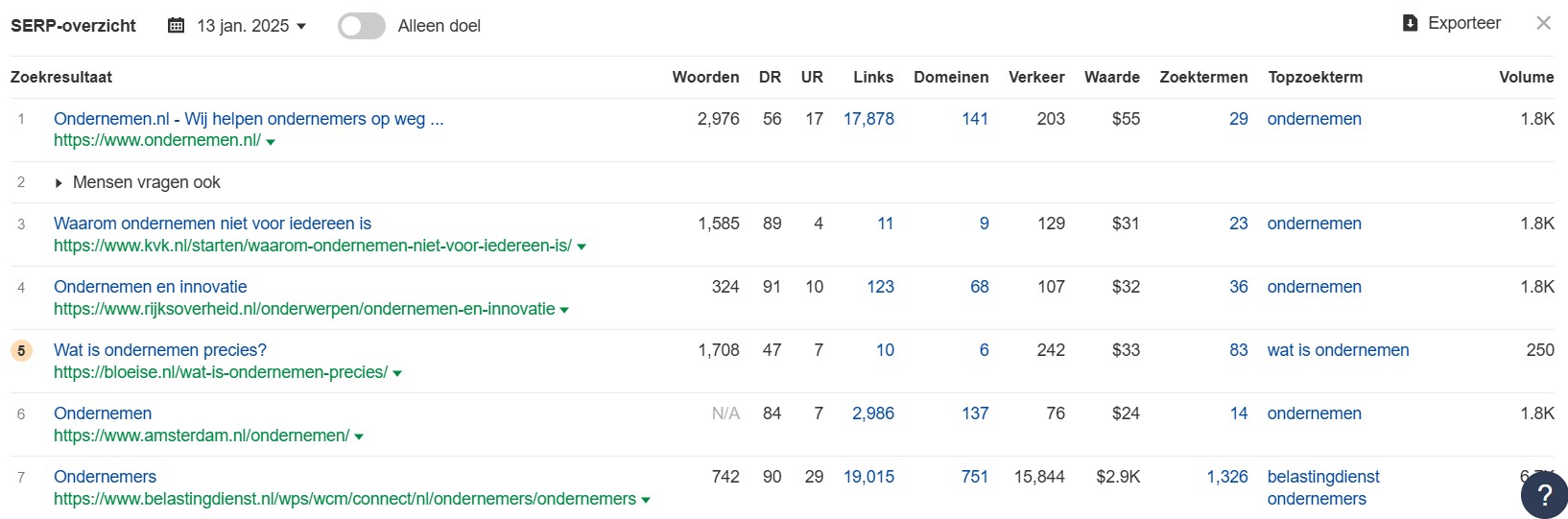Image resolution: width=1568 pixels, height=519 pixels.
Task: Open the Ondernemen en innovatie result
Action: click(151, 287)
